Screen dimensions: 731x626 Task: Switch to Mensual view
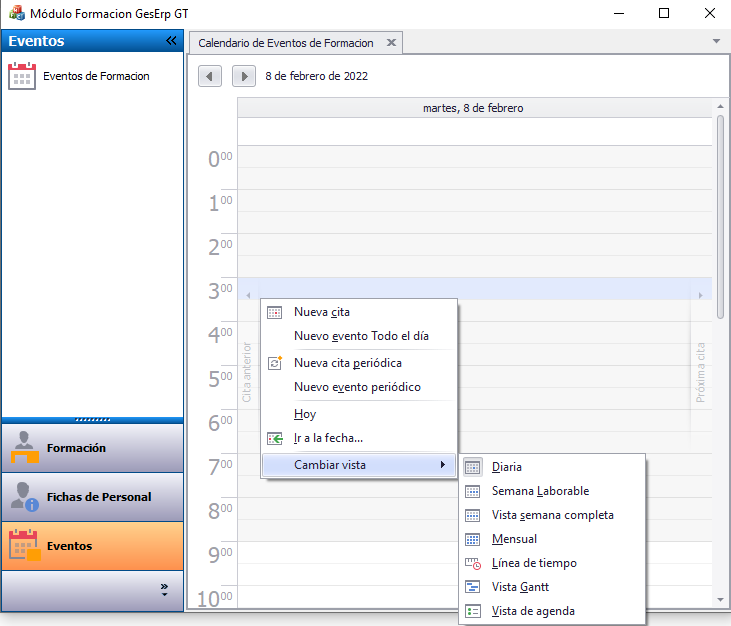[x=552, y=539]
